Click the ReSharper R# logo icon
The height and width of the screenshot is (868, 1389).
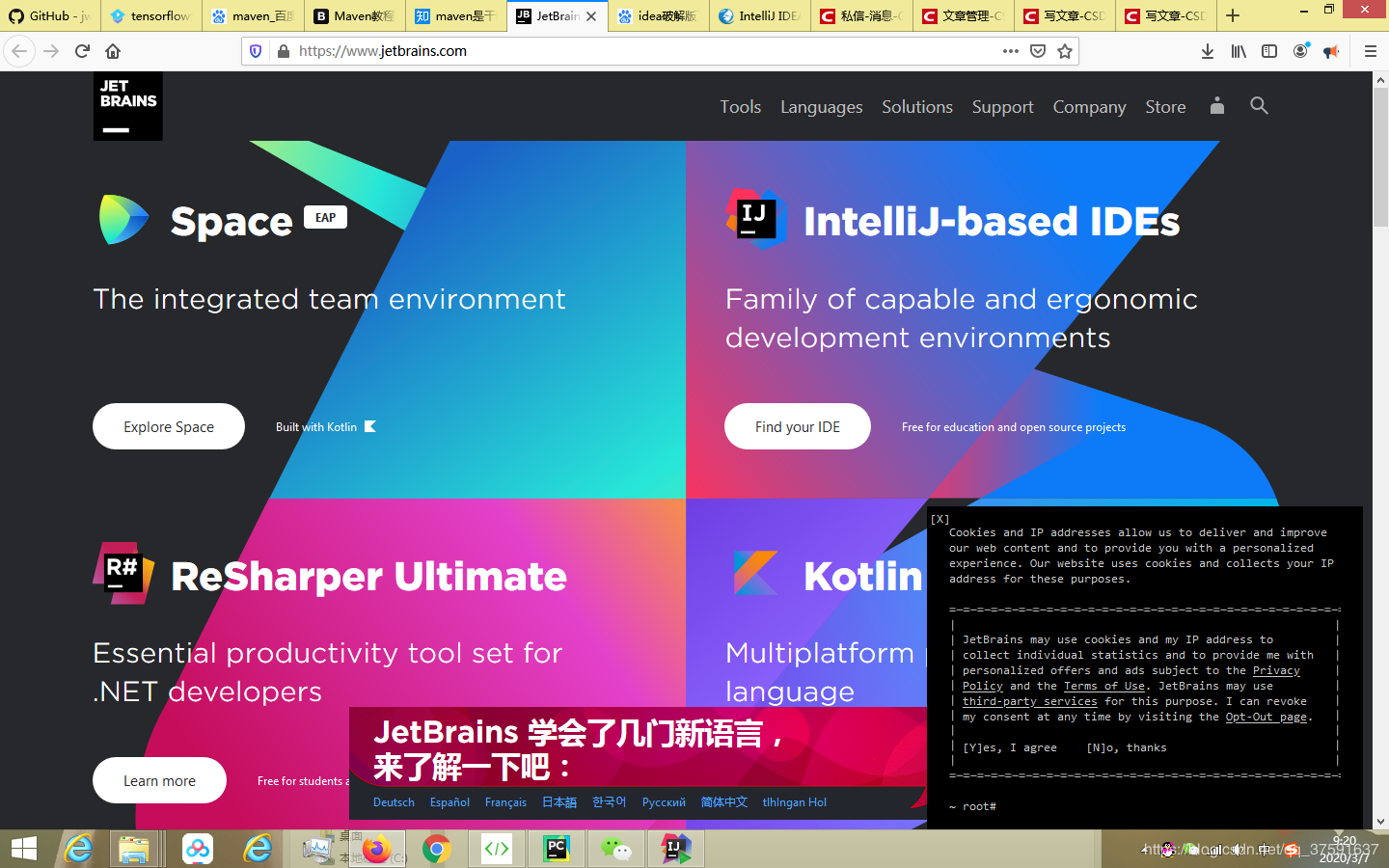click(x=123, y=573)
